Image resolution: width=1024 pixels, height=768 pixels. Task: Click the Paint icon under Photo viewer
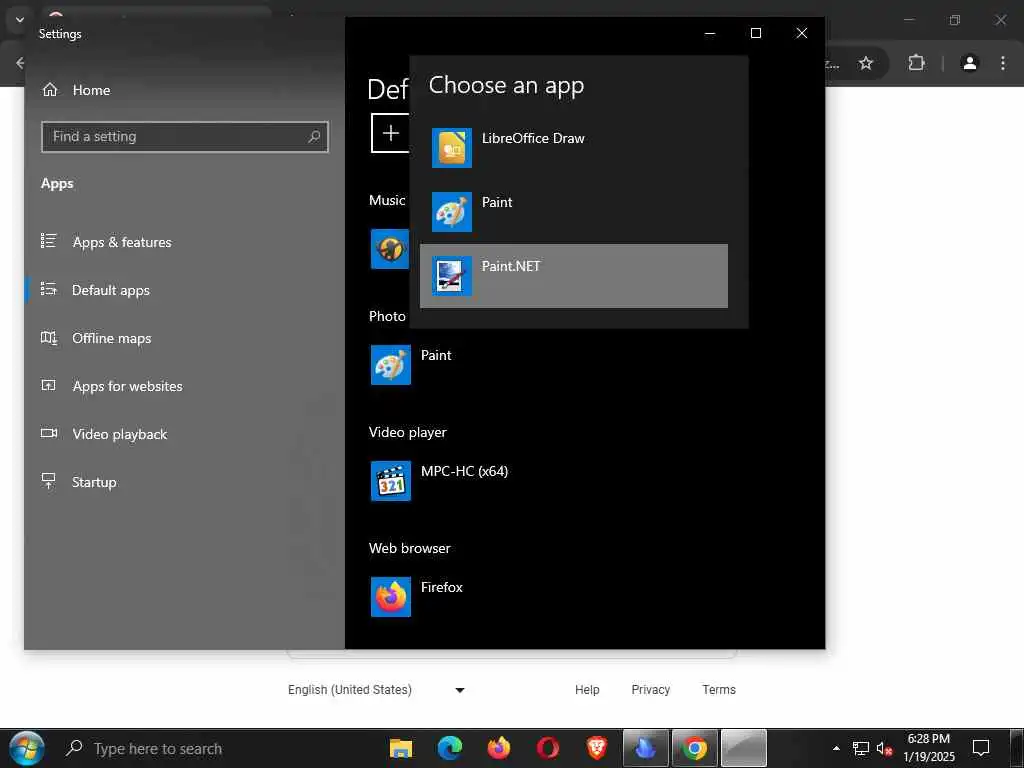(391, 365)
